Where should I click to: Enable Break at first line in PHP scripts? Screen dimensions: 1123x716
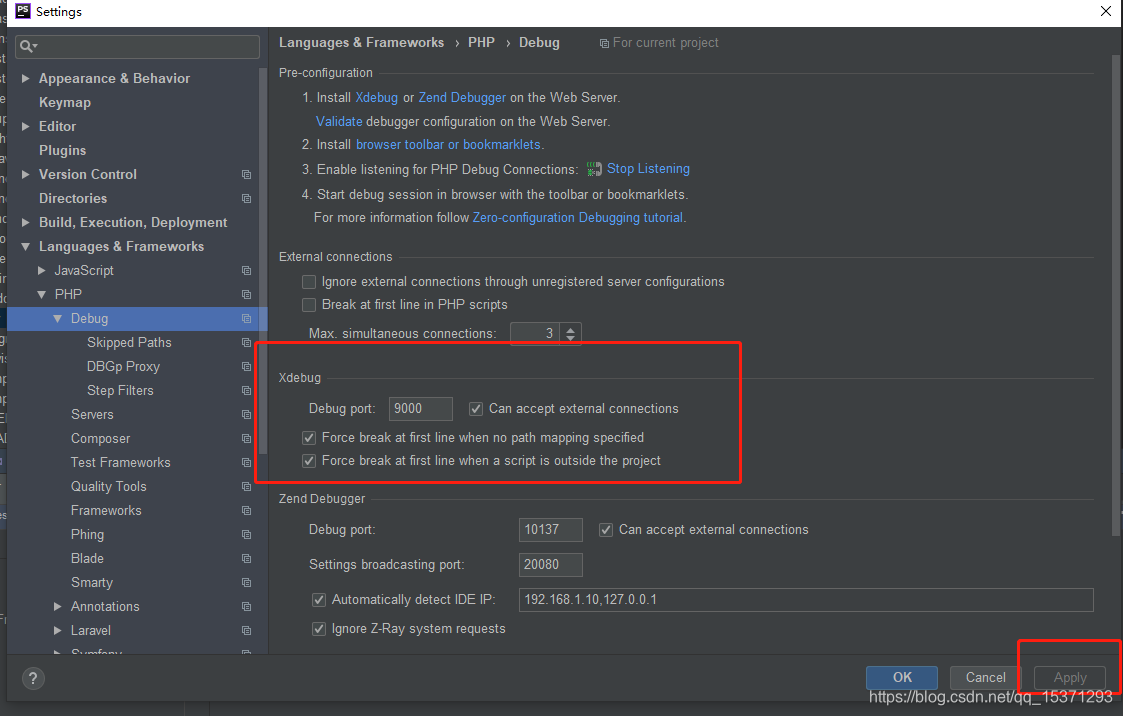coord(309,305)
